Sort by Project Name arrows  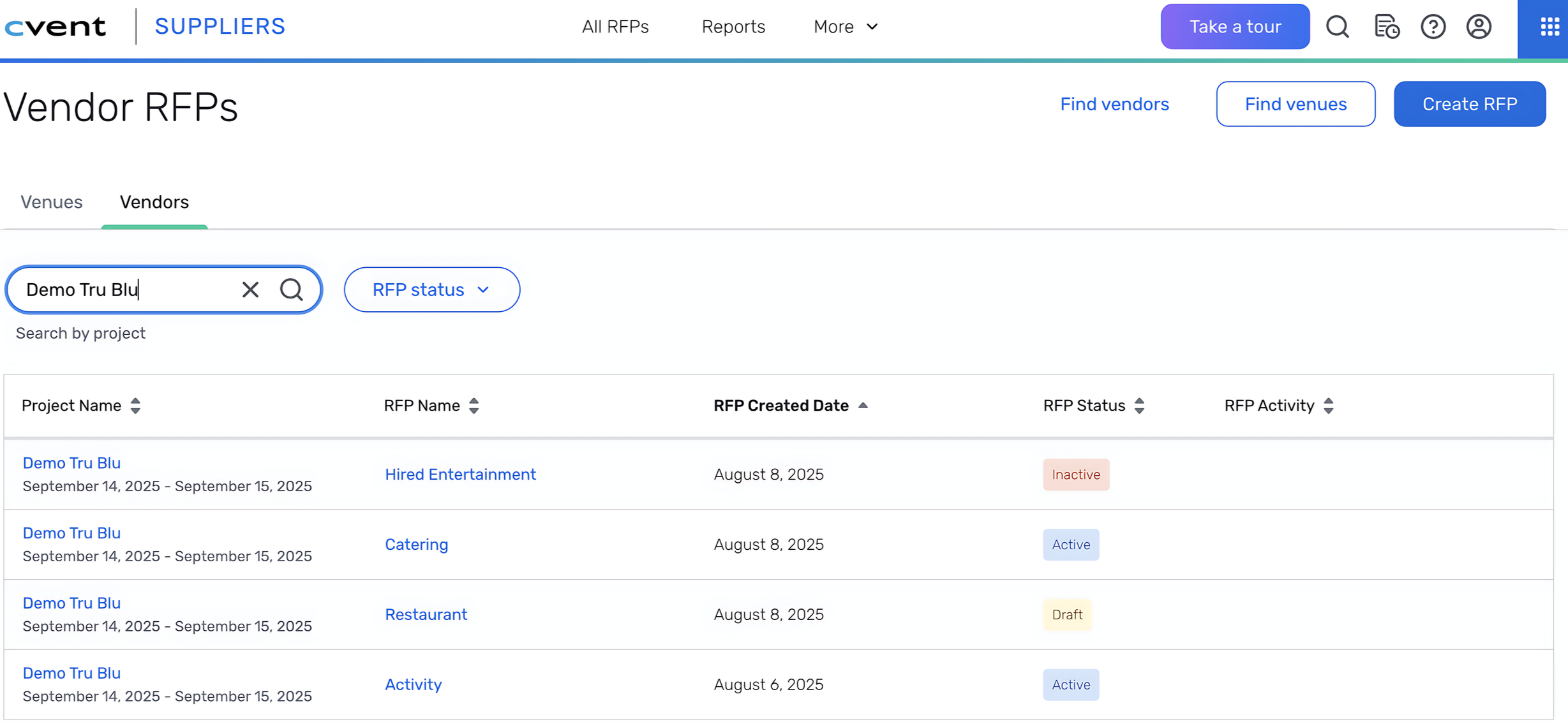pyautogui.click(x=135, y=406)
